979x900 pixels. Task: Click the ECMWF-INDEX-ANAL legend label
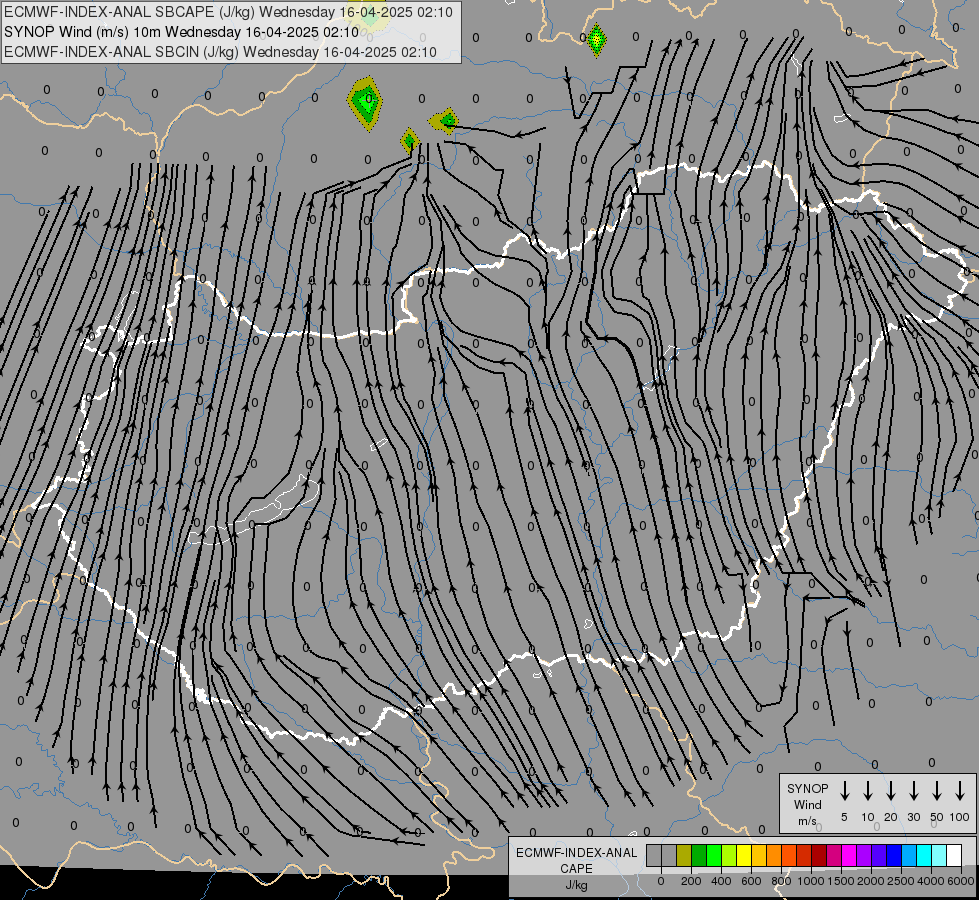point(576,853)
